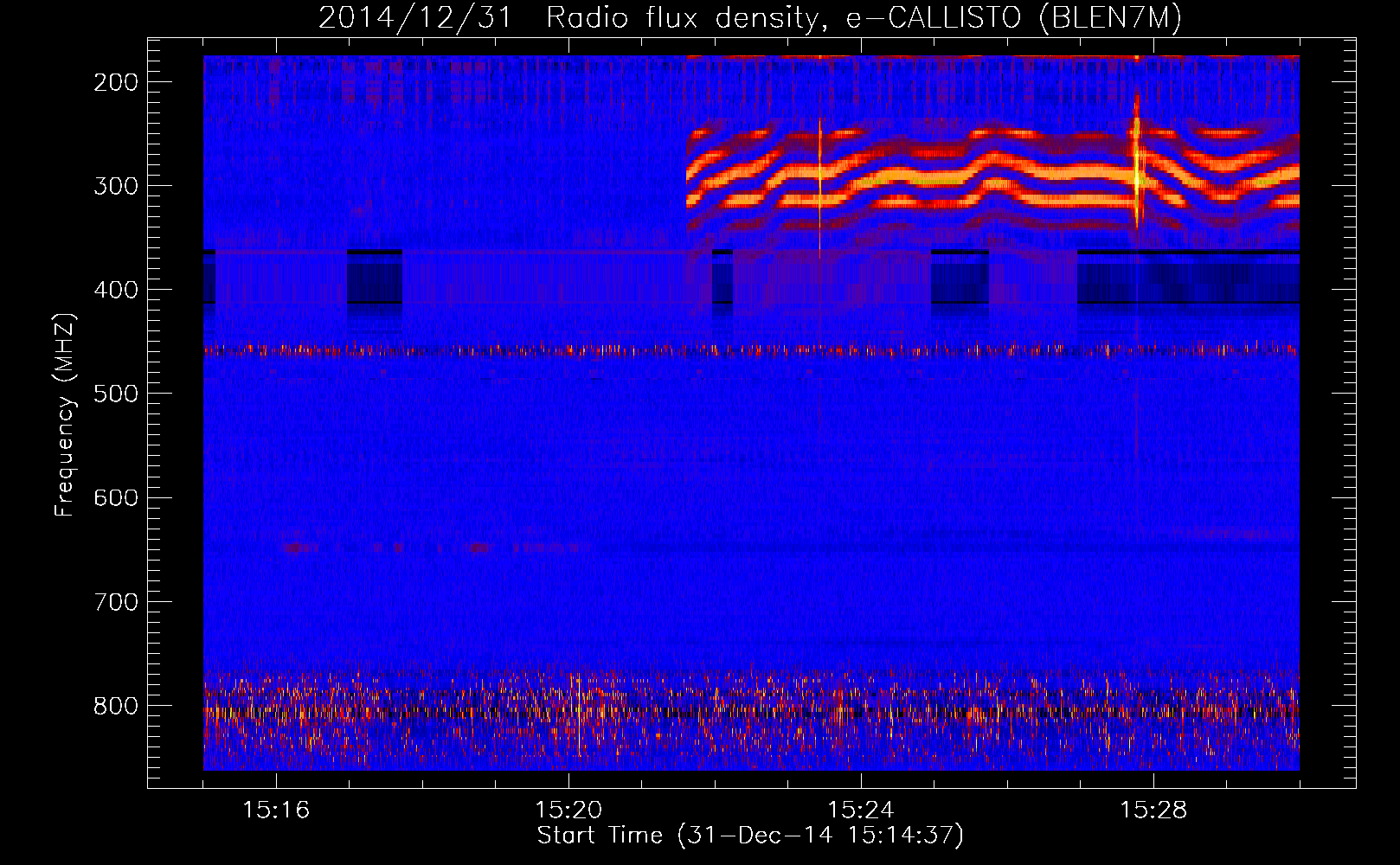Click the 700 frequency tick label
Image resolution: width=1400 pixels, height=865 pixels.
click(115, 601)
